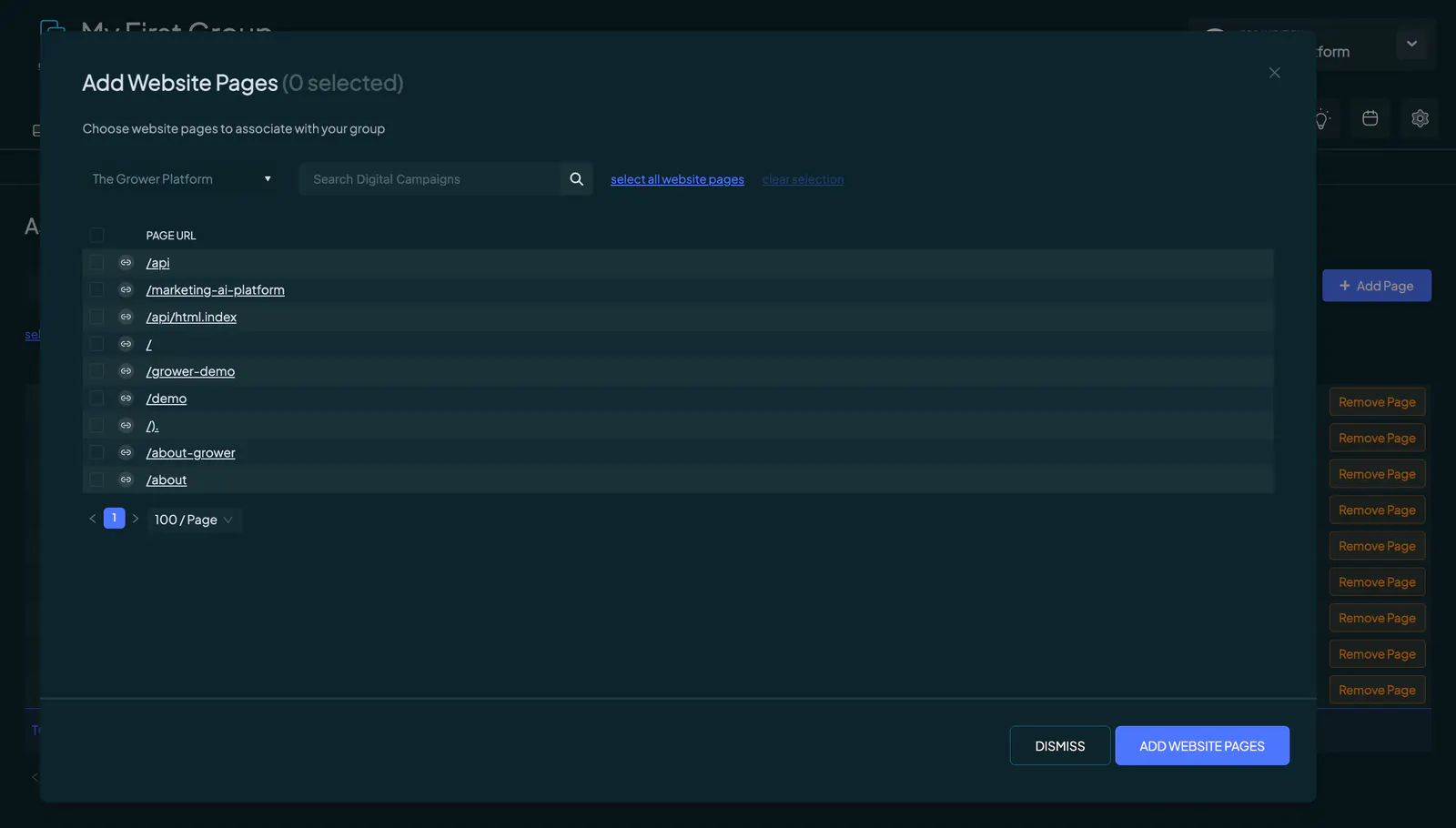Check the box for /marketing-ai-platform
The image size is (1456, 828).
(96, 290)
